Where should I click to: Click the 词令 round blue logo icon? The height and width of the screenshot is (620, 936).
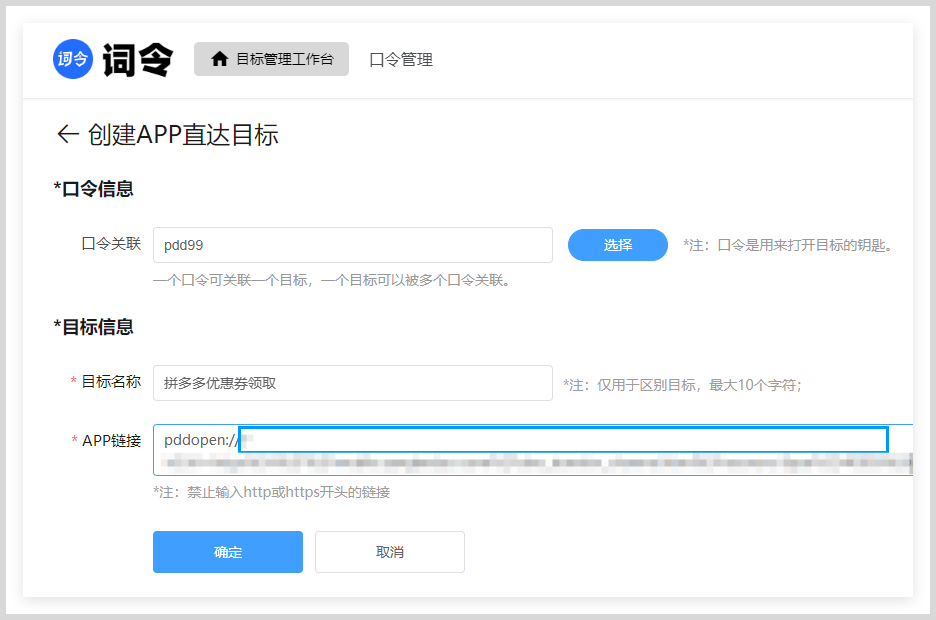(73, 59)
